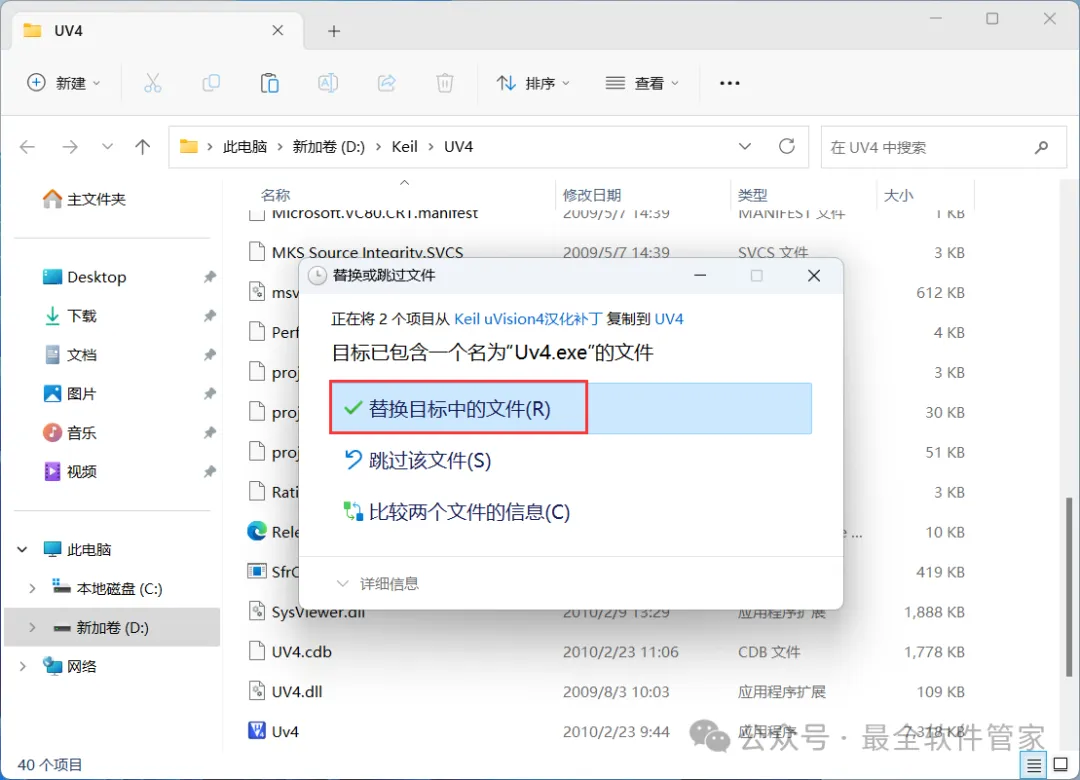Viewport: 1080px width, 780px height.
Task: Open Downloads (下载) in sidebar
Action: coord(70,316)
